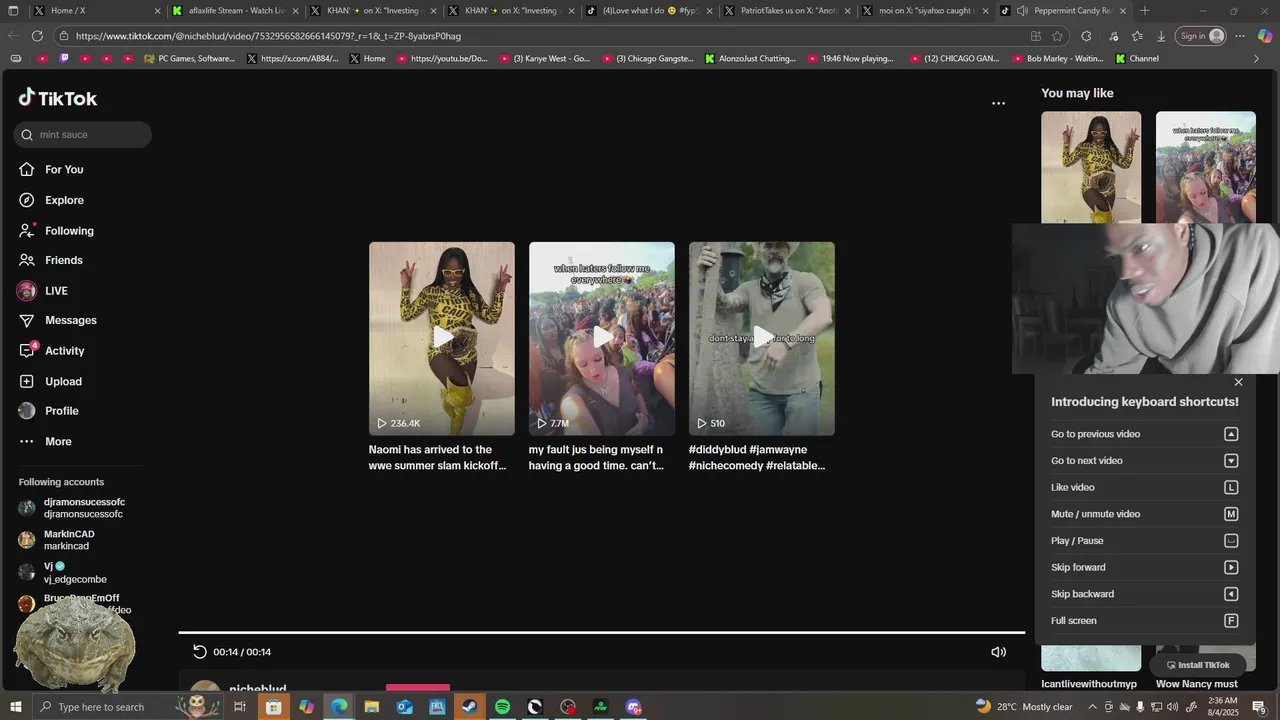Screen dimensions: 1280x720
Task: Open Messages in TikTok sidebar
Action: (x=70, y=320)
